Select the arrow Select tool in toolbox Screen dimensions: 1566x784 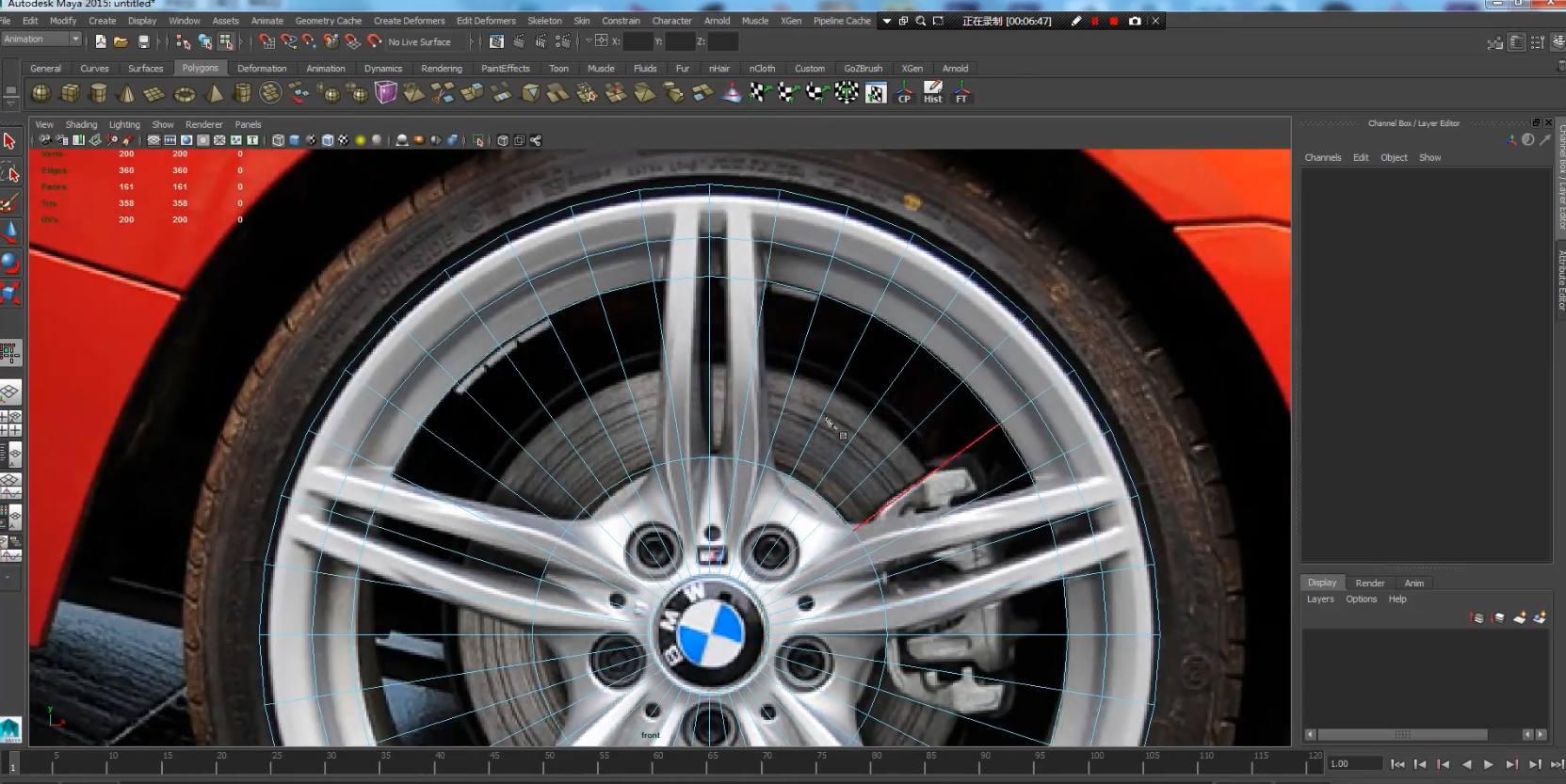tap(9, 141)
